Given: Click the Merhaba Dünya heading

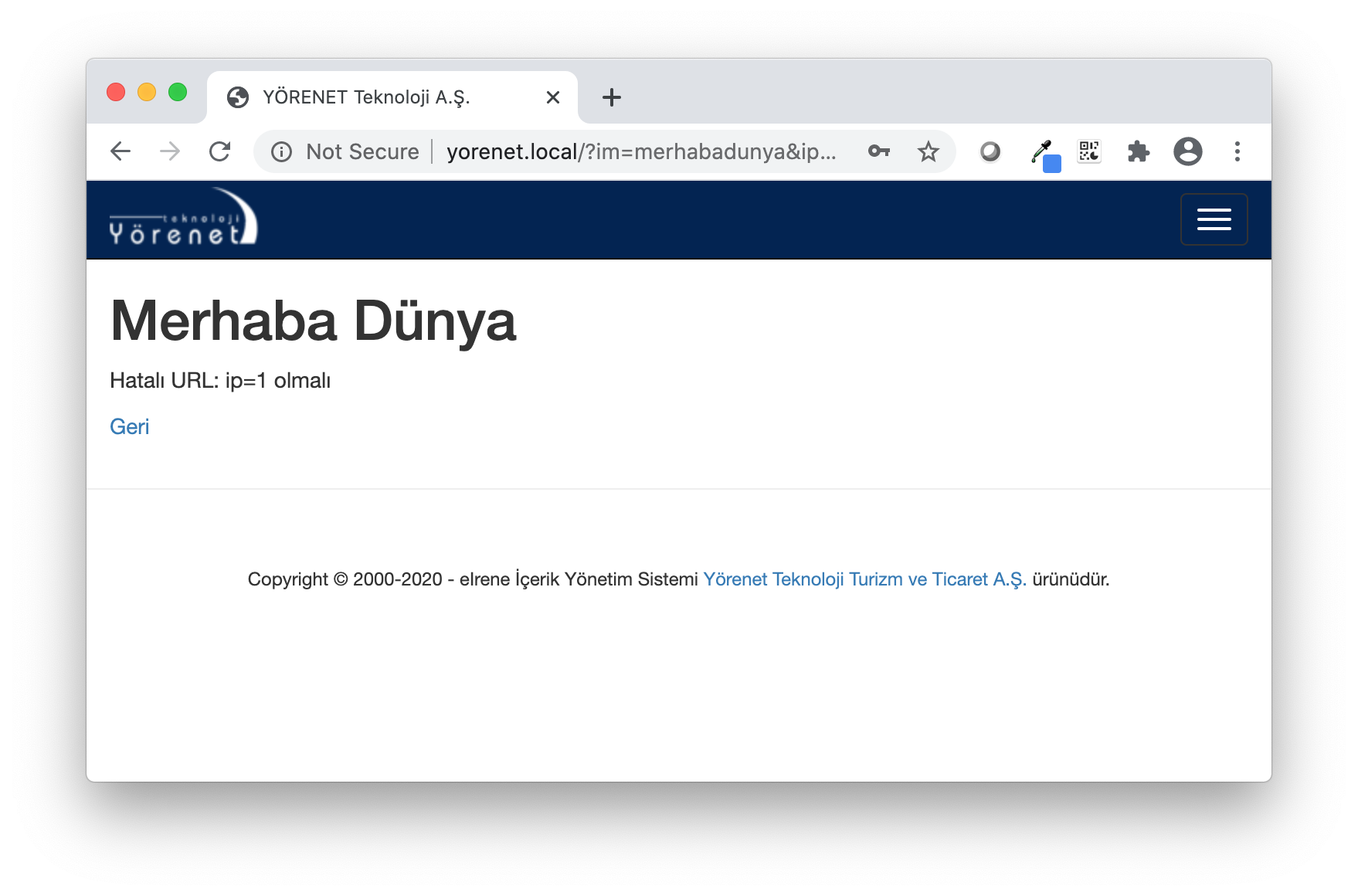Looking at the screenshot, I should click(x=313, y=321).
